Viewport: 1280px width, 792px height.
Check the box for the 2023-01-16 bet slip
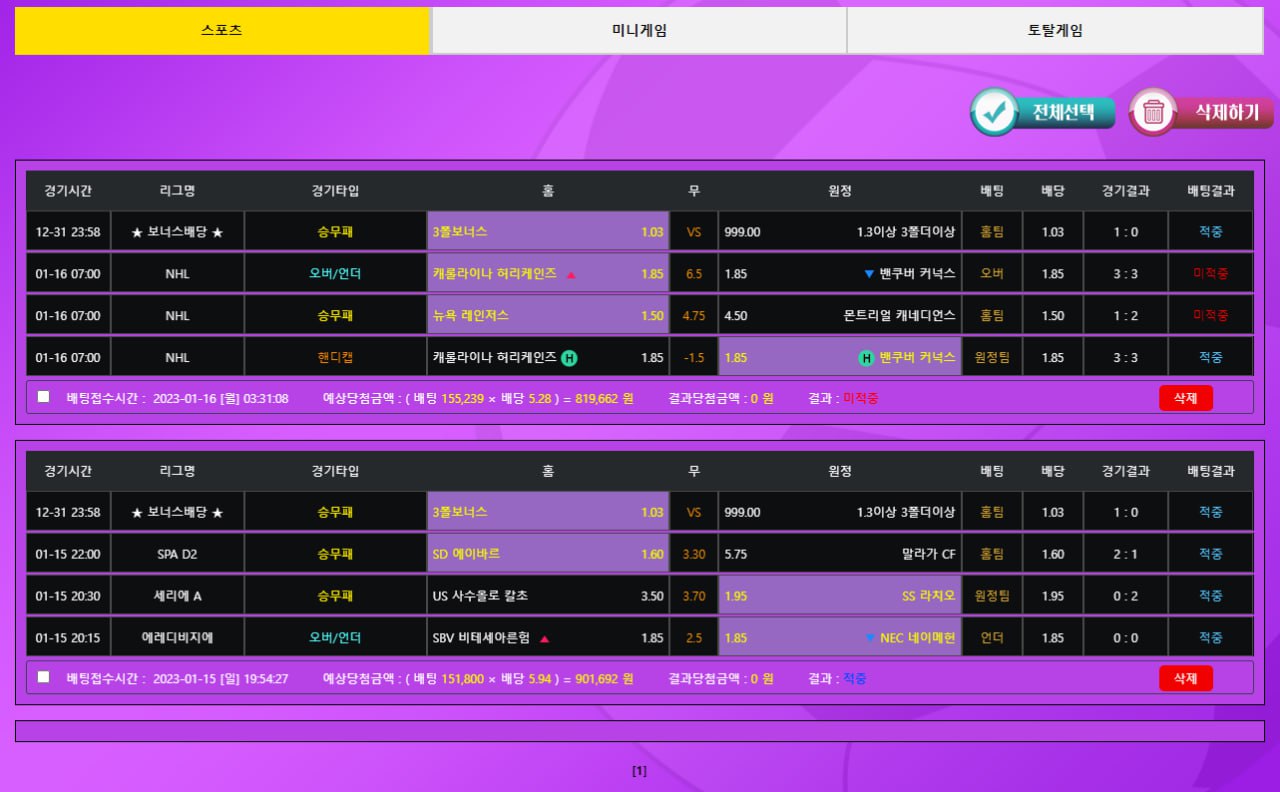(43, 397)
